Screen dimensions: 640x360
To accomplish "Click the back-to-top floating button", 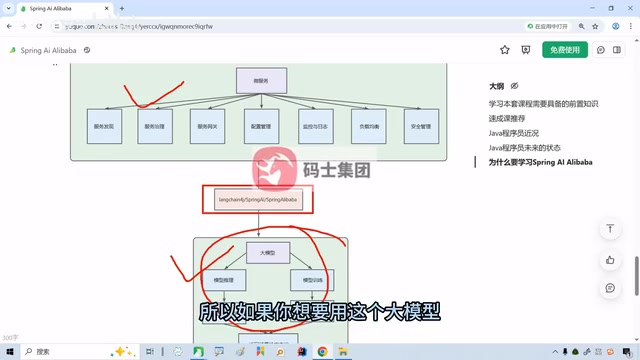I will 610,229.
